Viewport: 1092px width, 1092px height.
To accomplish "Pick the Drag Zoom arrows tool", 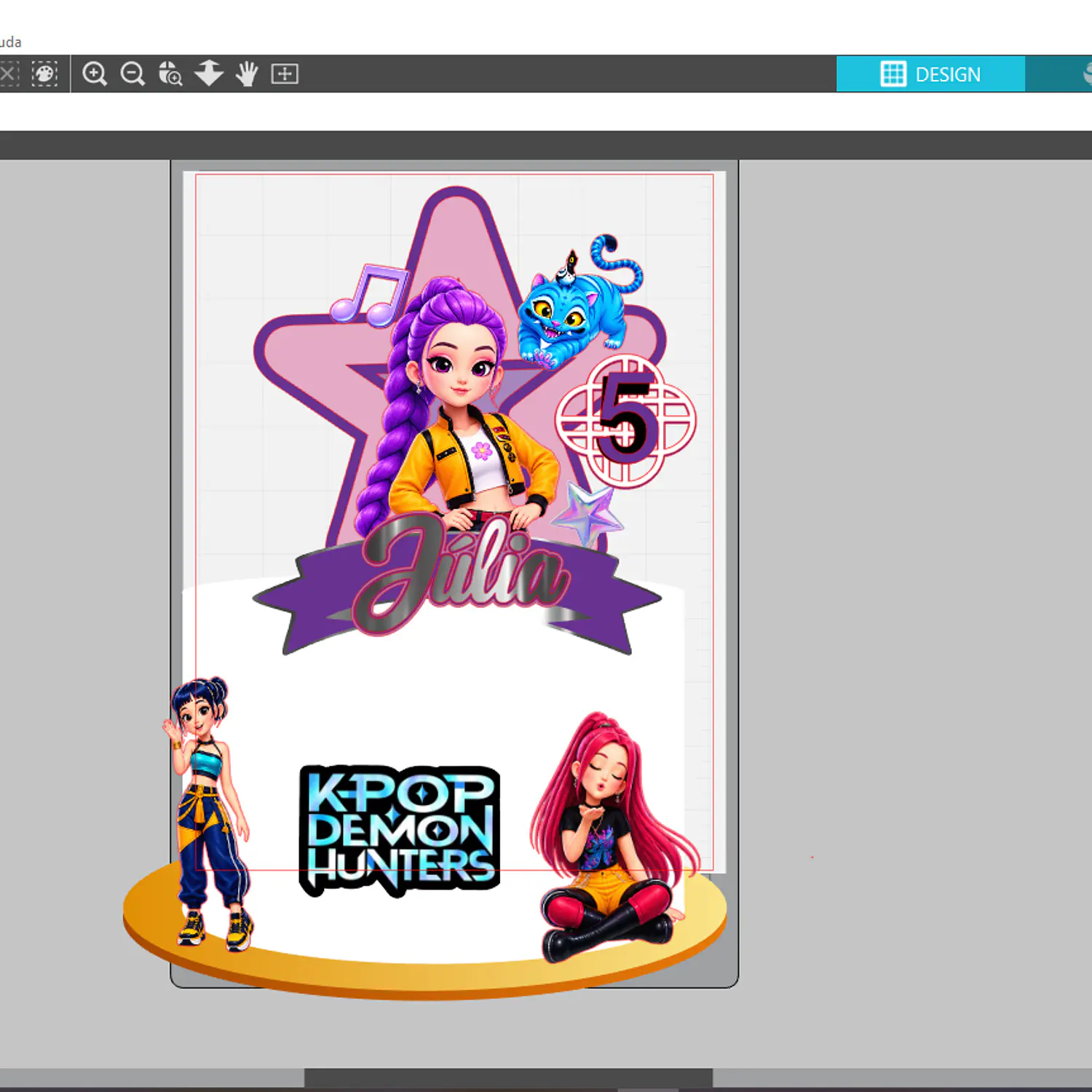I will pyautogui.click(x=209, y=74).
